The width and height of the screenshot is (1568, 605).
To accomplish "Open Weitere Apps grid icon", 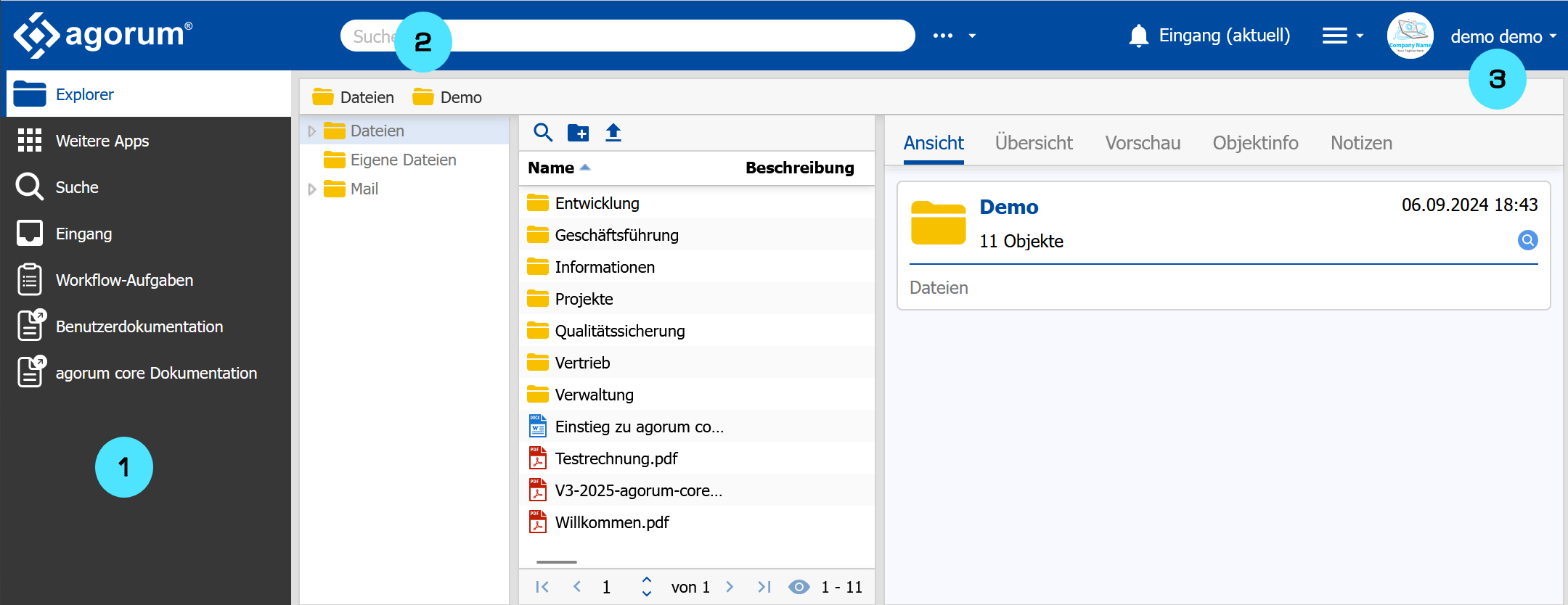I will pyautogui.click(x=30, y=140).
